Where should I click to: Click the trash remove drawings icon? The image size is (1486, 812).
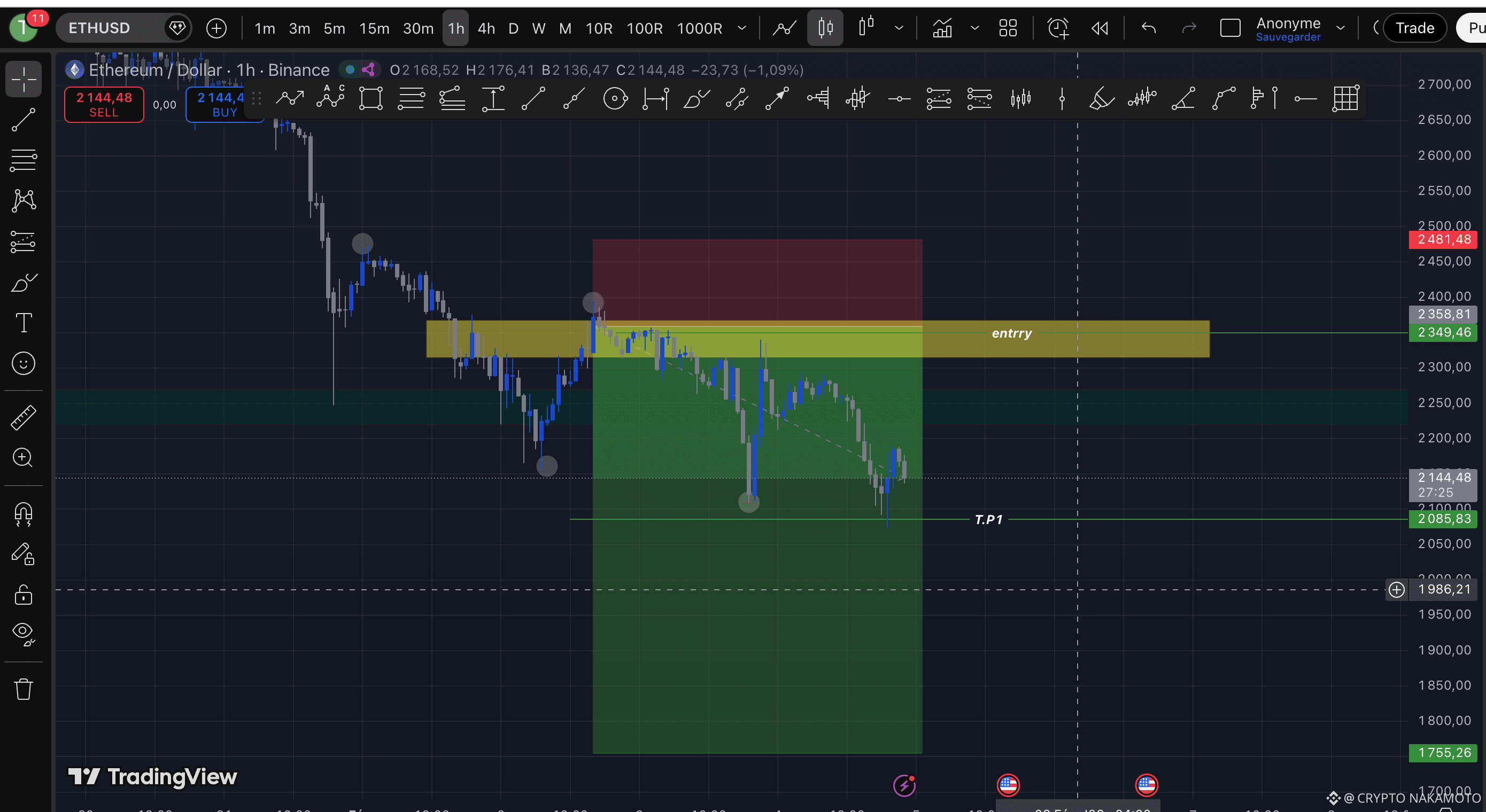coord(24,689)
